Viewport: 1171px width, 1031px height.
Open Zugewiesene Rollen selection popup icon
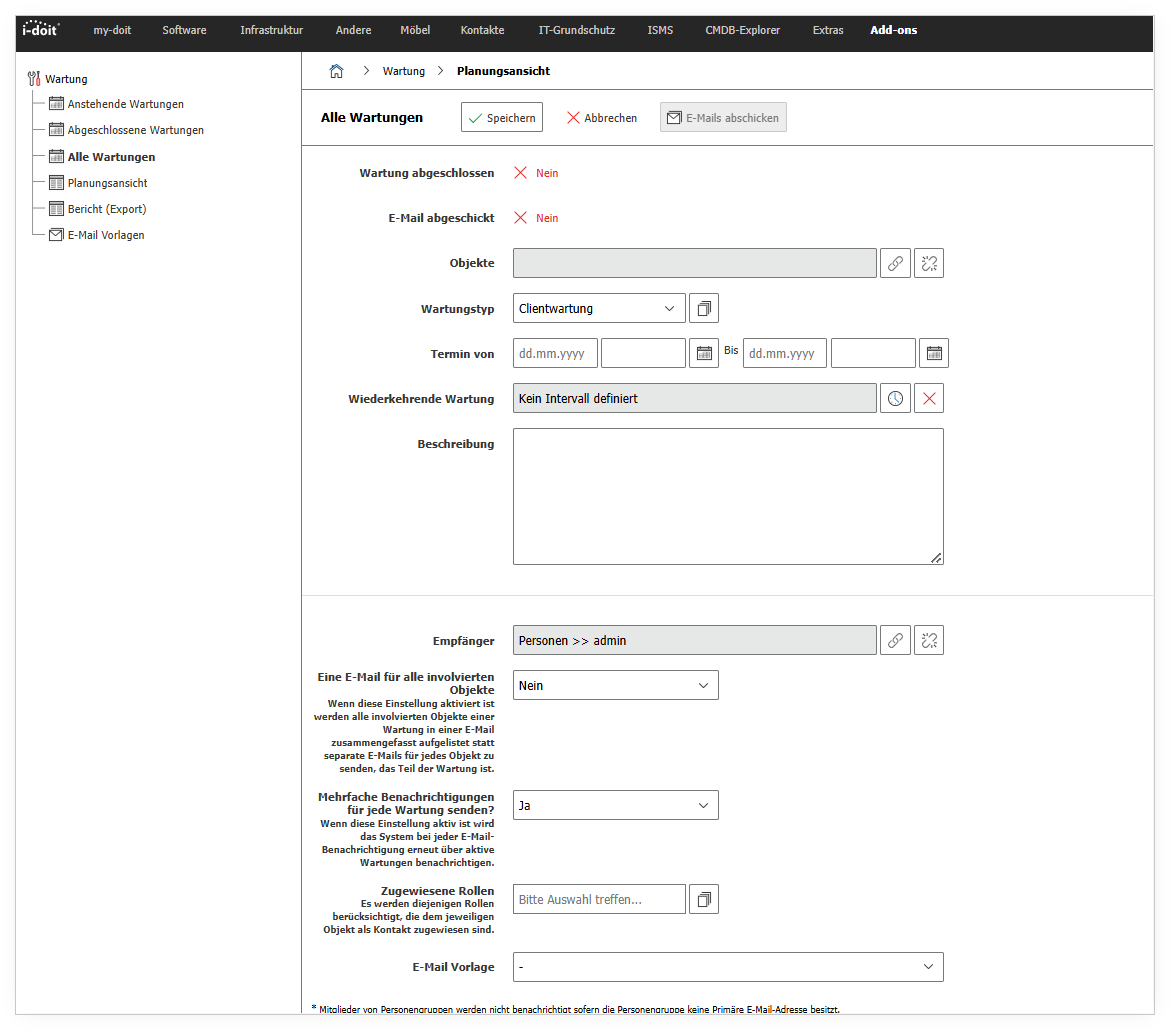tap(704, 899)
